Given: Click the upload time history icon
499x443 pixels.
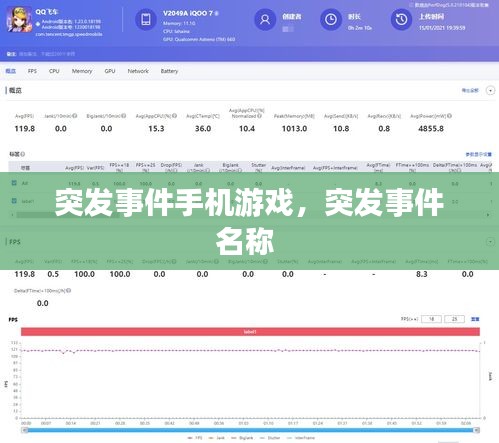Looking at the screenshot, I should click(x=401, y=19).
